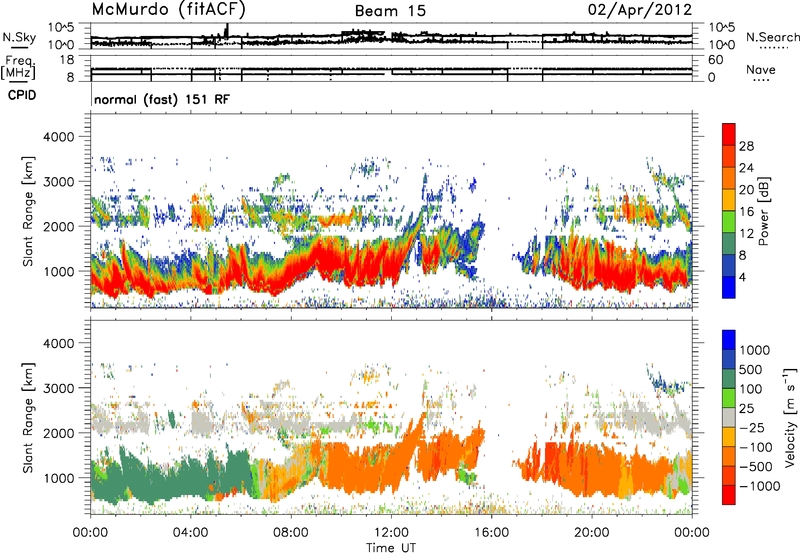
Task: Click the left '10^5' noise axis label
Action: [x=61, y=27]
